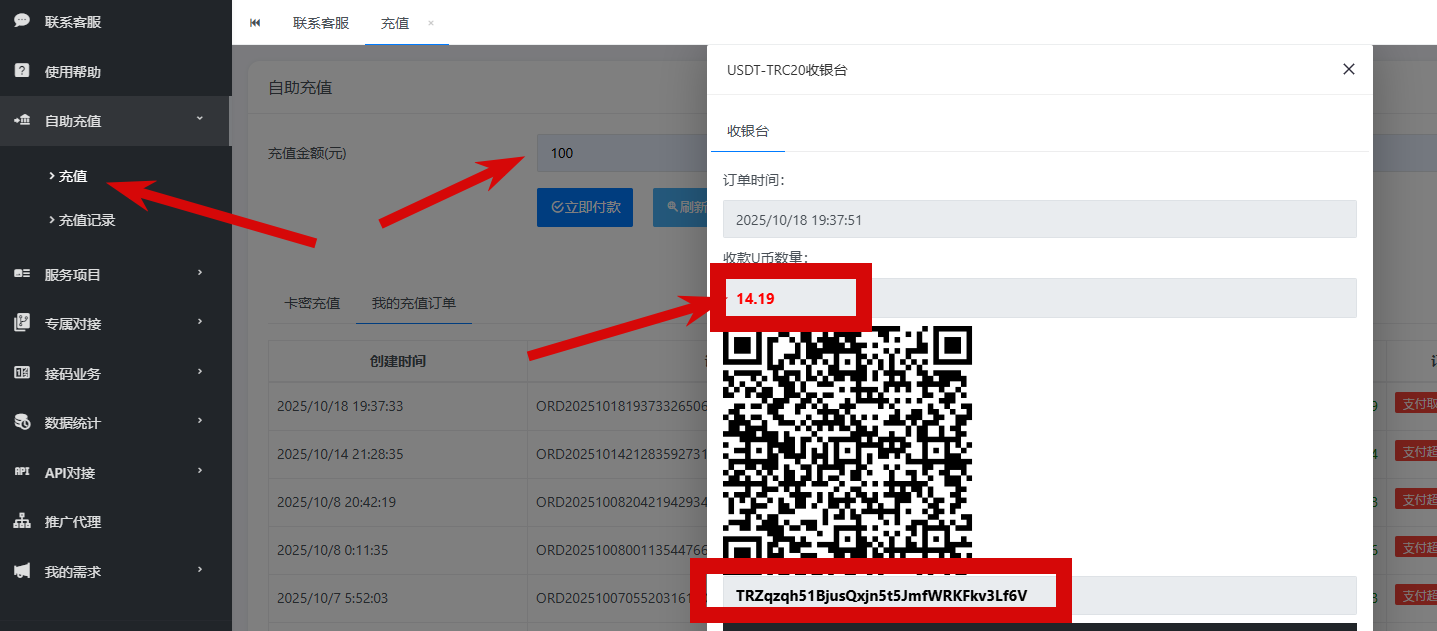This screenshot has height=631, width=1437.
Task: Select the 充值 submenu item
Action: (x=72, y=176)
